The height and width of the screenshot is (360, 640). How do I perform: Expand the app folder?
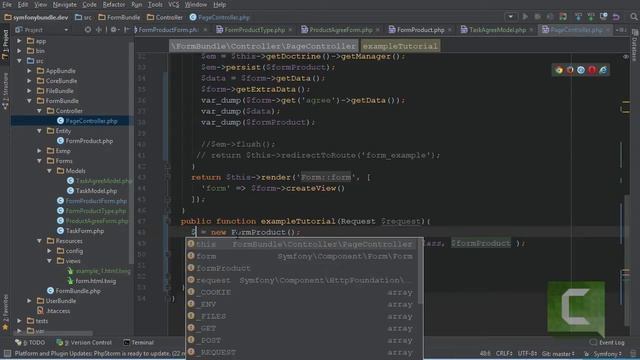pos(19,41)
